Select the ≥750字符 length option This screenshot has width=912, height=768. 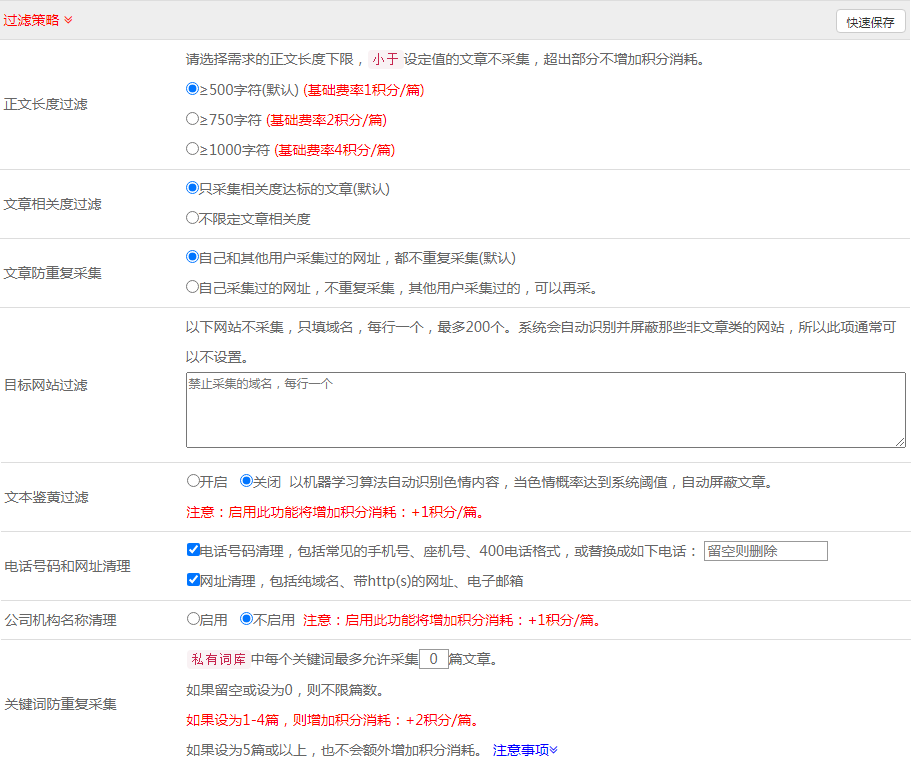coord(193,119)
